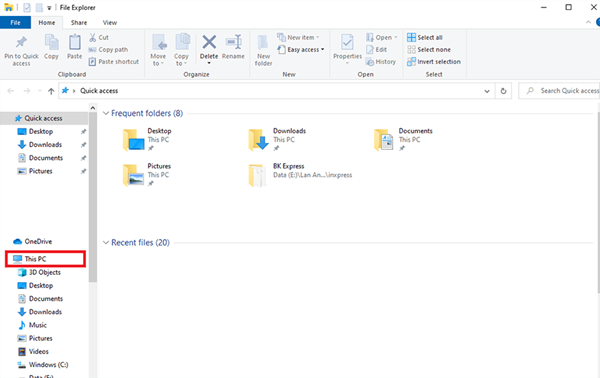Click Pin to Quick access icon
Viewport: 600px width, 378px height.
21,42
